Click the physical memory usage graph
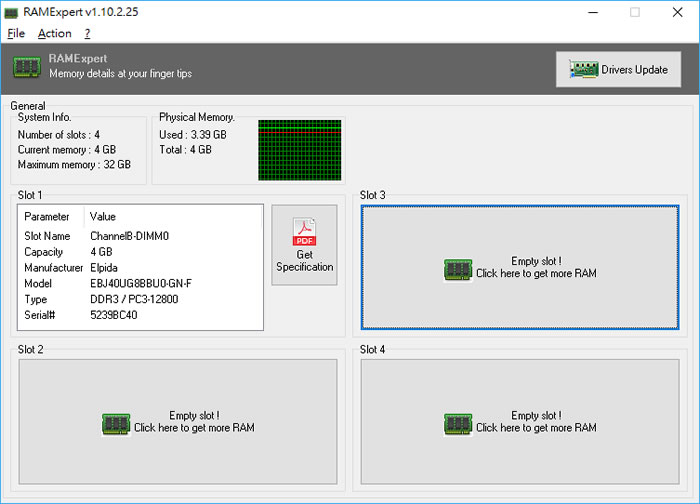700x504 pixels. 299,150
